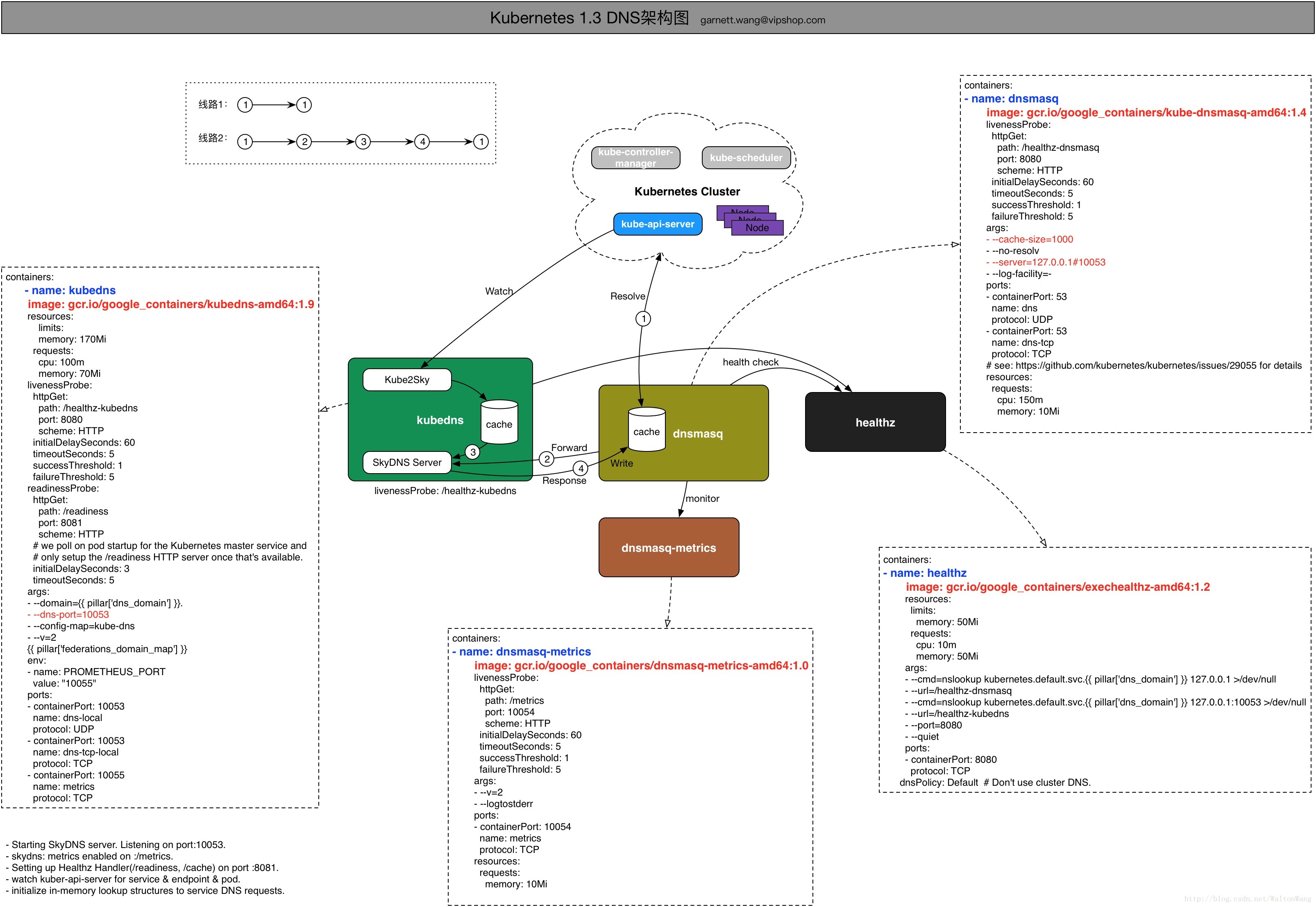The width and height of the screenshot is (1316, 907).
Task: Click 'path: /readiness' line
Action: 73,511
